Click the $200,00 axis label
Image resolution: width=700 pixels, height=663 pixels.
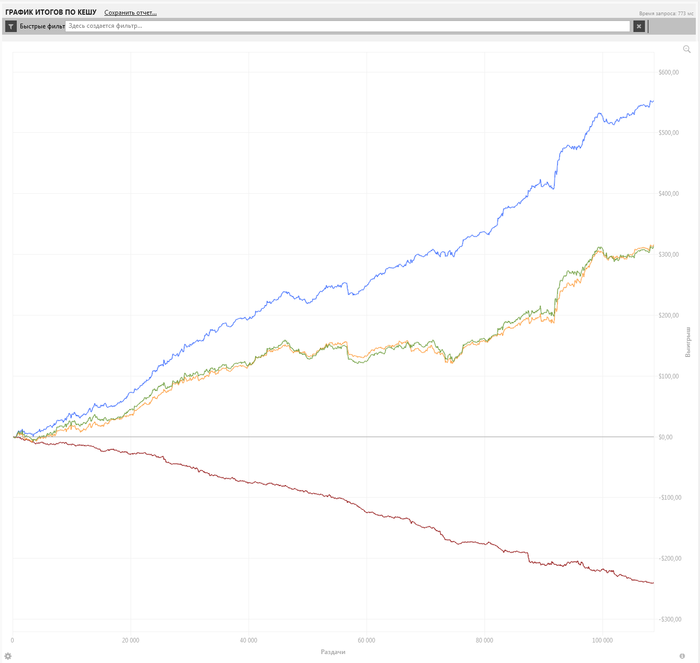point(668,315)
